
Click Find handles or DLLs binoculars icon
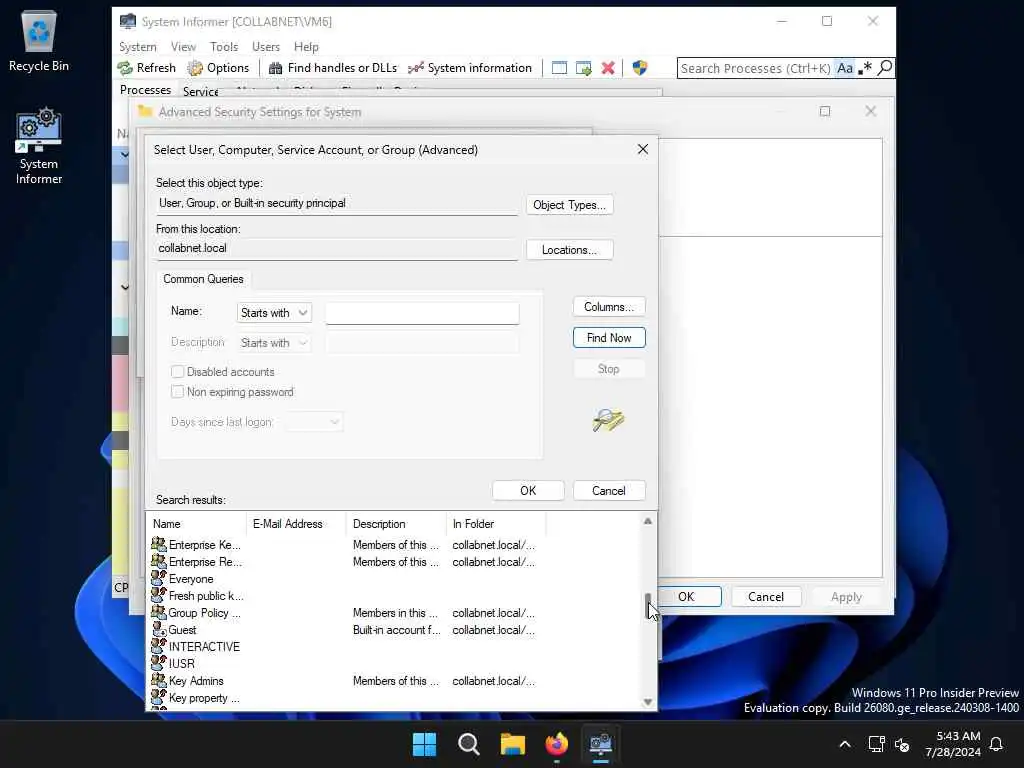coord(276,68)
